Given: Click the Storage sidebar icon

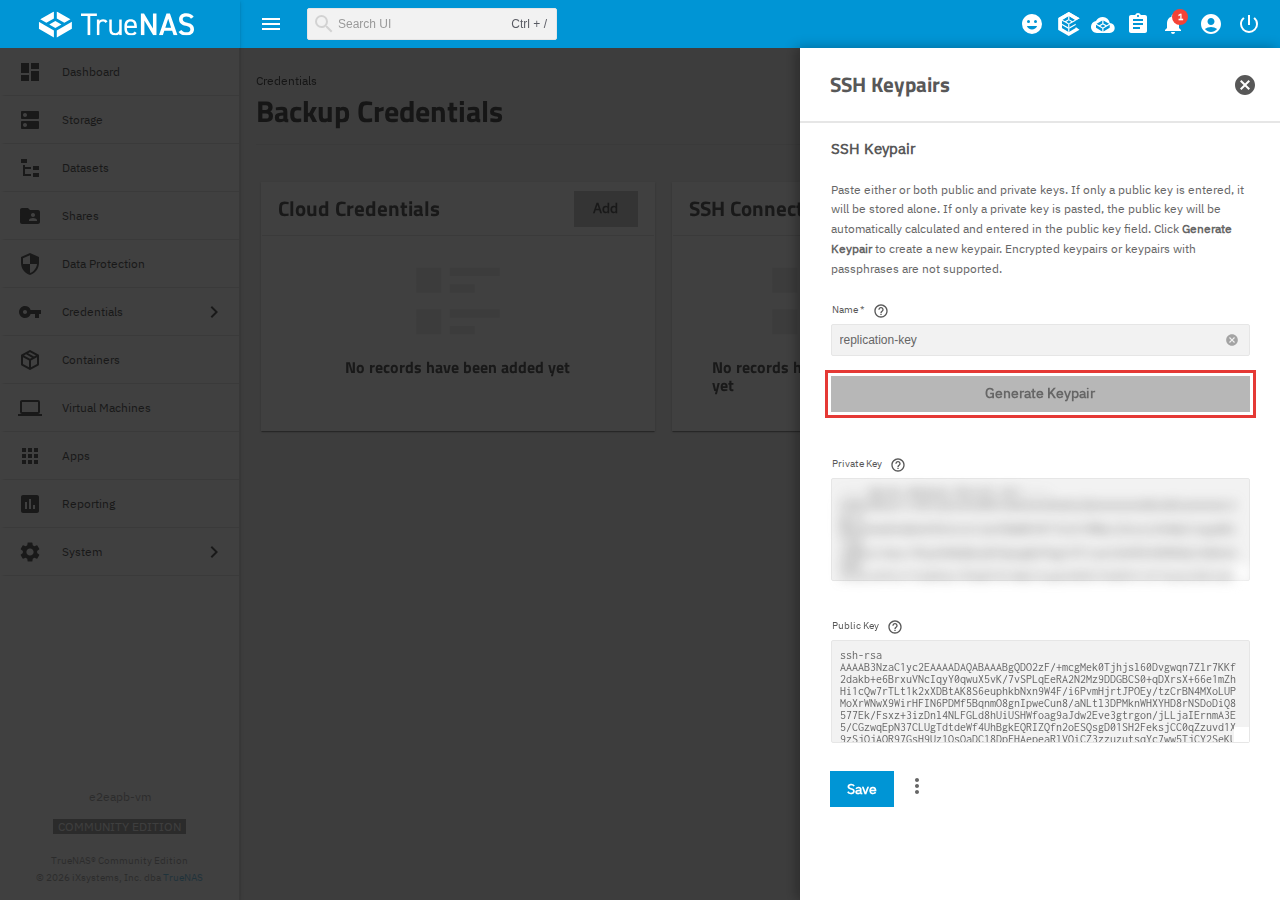Looking at the screenshot, I should (x=30, y=120).
